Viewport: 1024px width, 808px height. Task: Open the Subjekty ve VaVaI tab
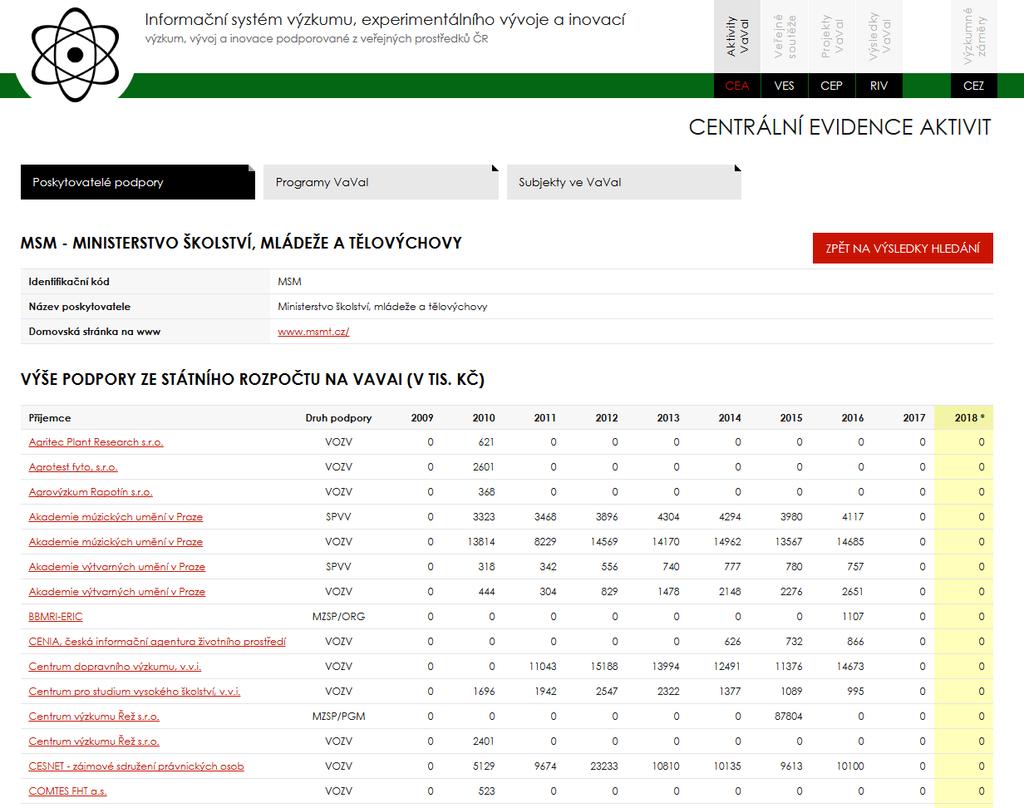(x=624, y=182)
